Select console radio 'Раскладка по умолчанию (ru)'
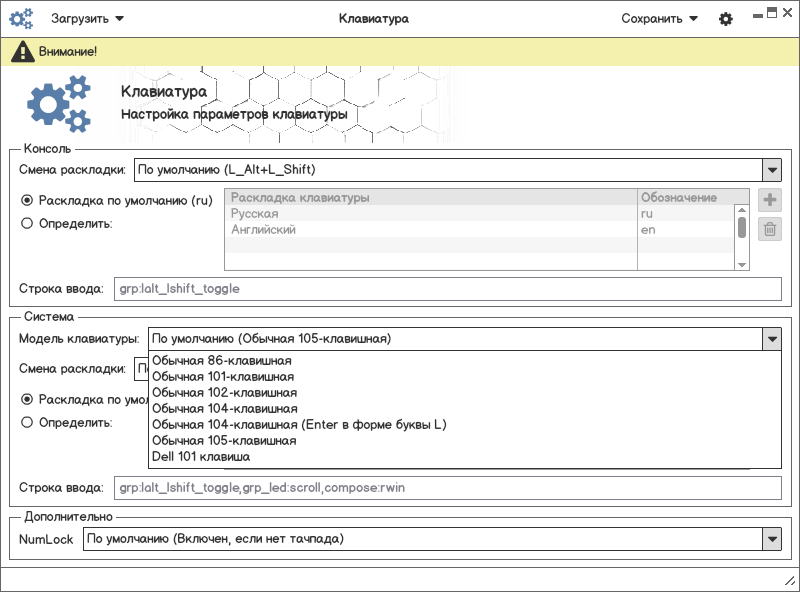This screenshot has width=800, height=592. point(27,200)
